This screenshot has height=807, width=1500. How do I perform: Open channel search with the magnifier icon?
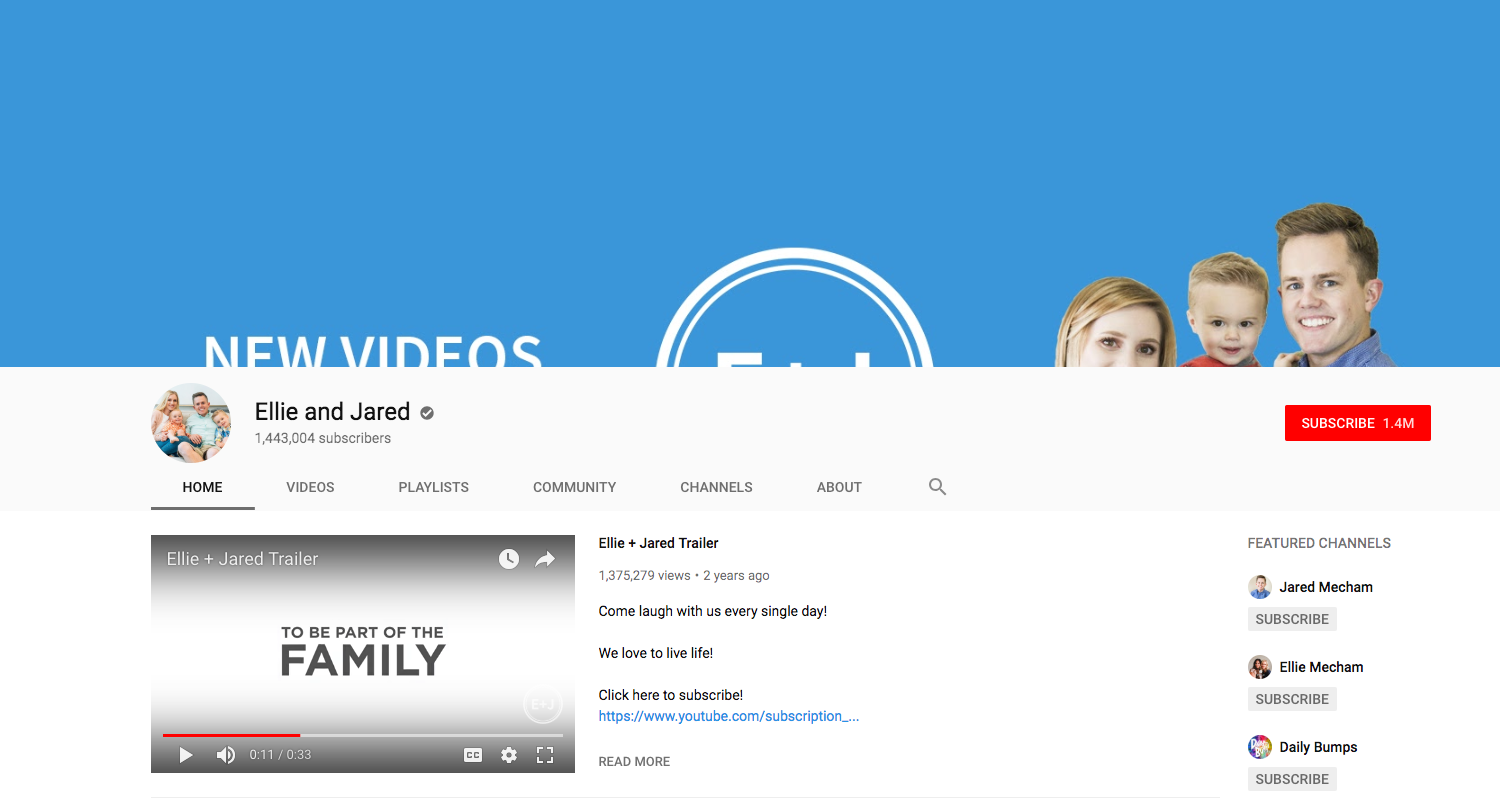(936, 486)
